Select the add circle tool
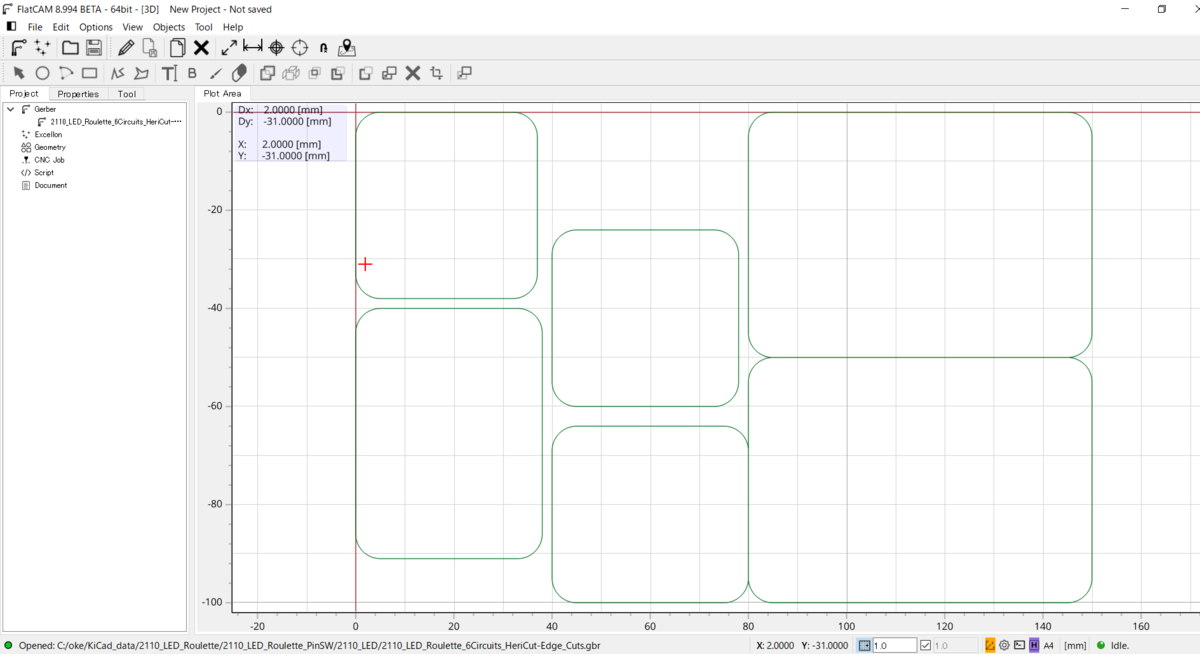 42,73
